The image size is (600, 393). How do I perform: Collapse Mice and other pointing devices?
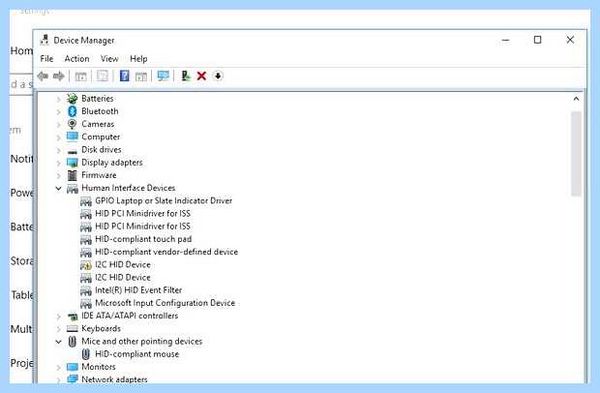[x=59, y=341]
